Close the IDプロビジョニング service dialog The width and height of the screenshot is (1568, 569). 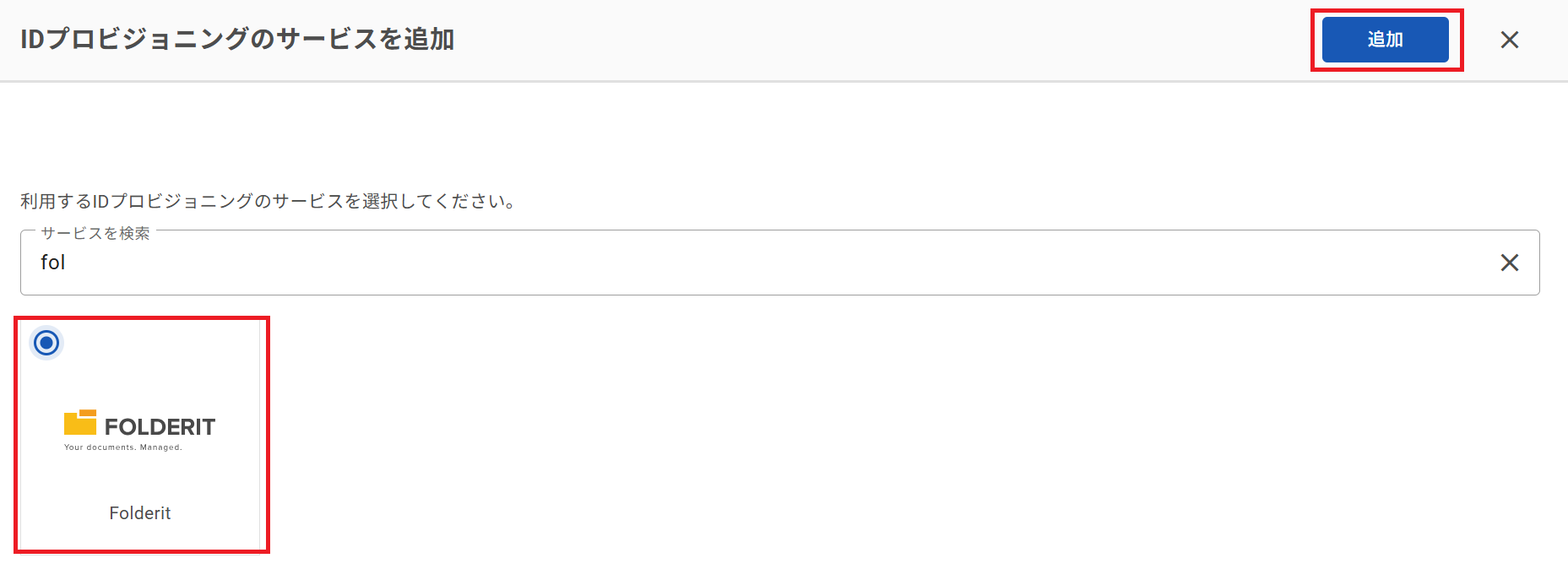1510,40
